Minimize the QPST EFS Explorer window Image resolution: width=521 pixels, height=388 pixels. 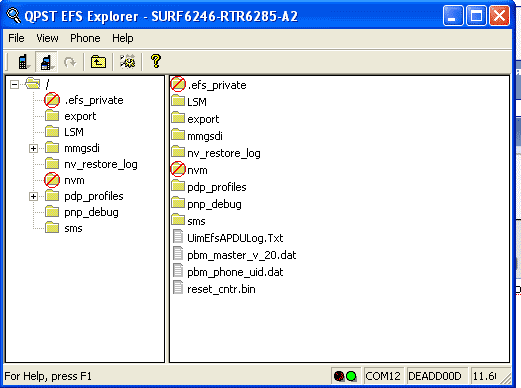coord(453,15)
